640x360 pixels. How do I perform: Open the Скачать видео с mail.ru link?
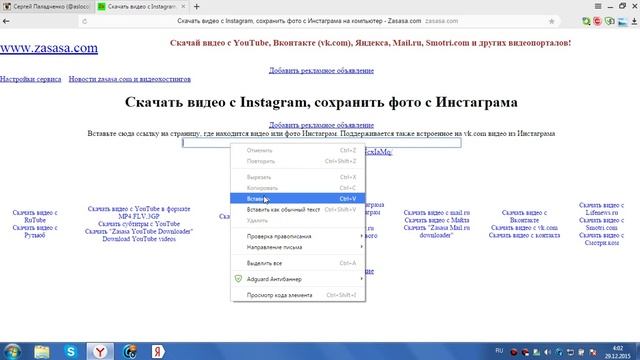tap(437, 213)
